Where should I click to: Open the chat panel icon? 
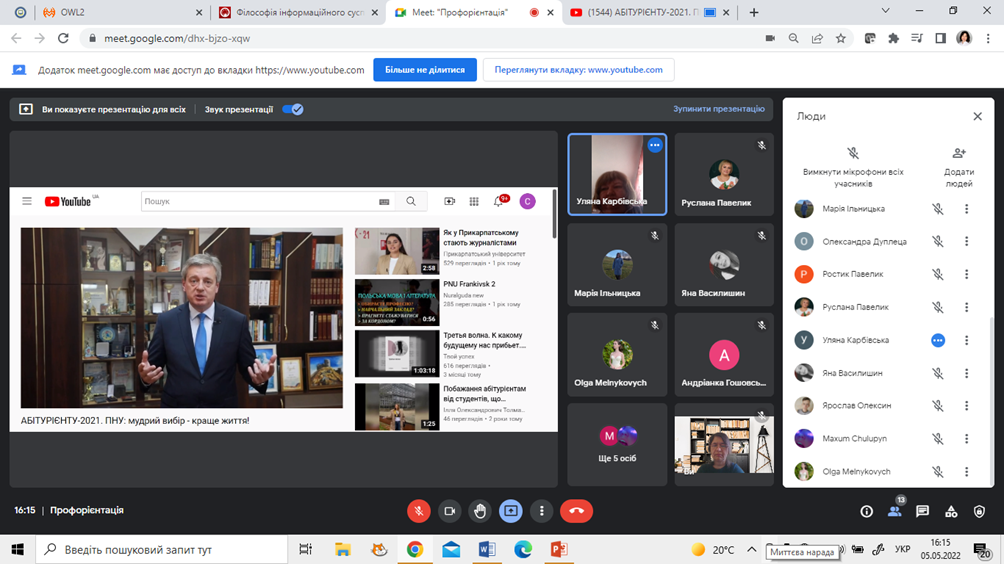pyautogui.click(x=922, y=511)
